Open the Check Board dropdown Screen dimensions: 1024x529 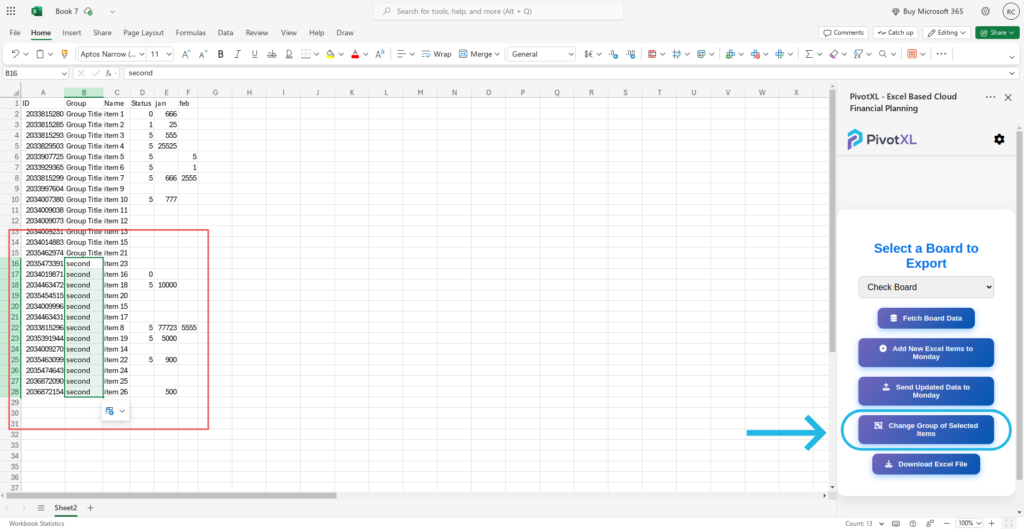point(926,287)
